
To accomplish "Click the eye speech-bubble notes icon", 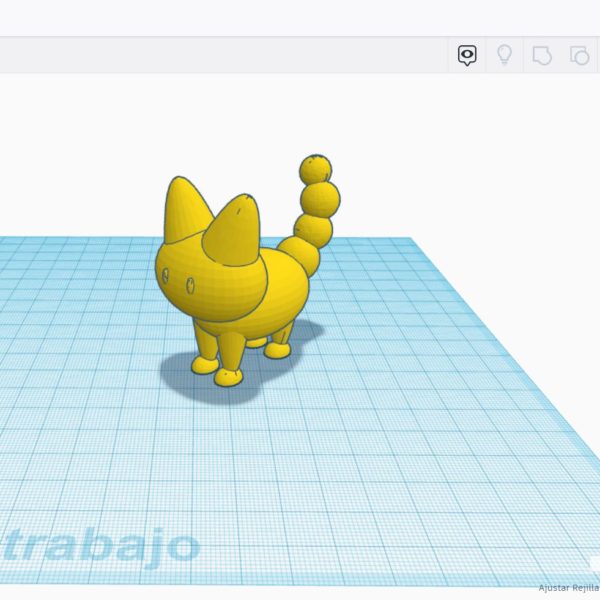I will pyautogui.click(x=467, y=55).
